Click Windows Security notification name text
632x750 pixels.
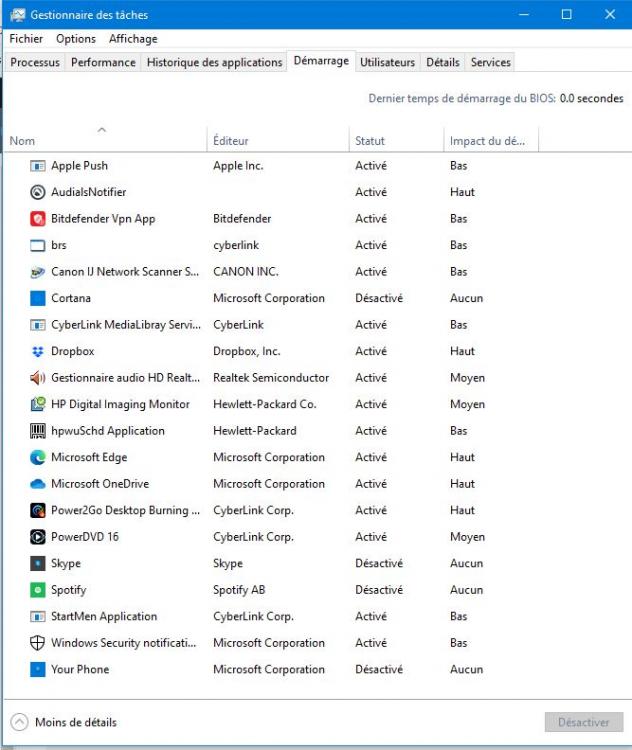point(123,643)
